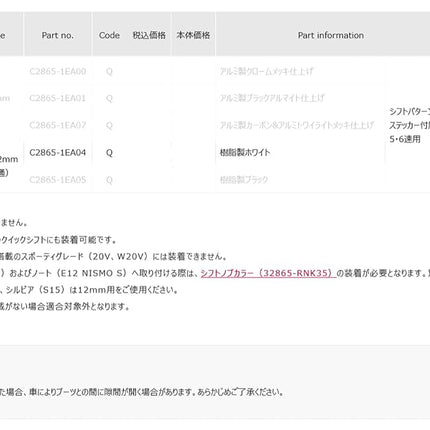This screenshot has width=430, height=430.
Task: Click the boot gap disclaimer text
Action: click(x=142, y=392)
